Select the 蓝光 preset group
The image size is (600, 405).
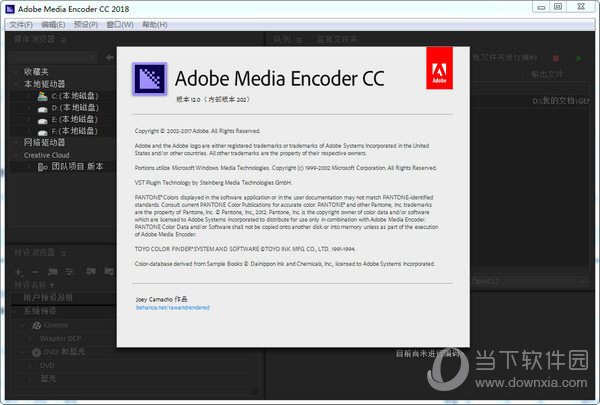coord(48,379)
